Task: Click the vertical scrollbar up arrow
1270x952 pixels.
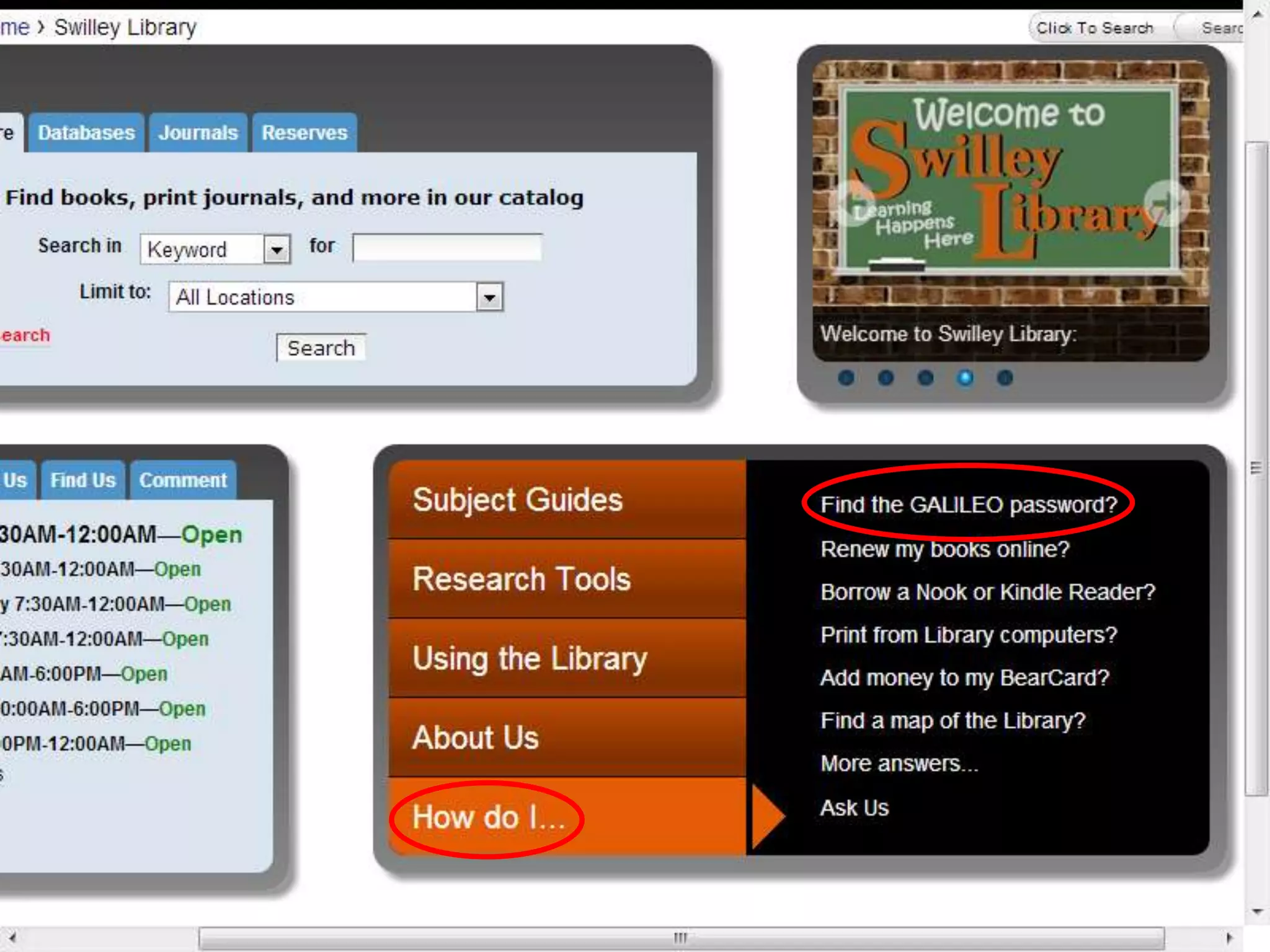Action: click(1257, 14)
